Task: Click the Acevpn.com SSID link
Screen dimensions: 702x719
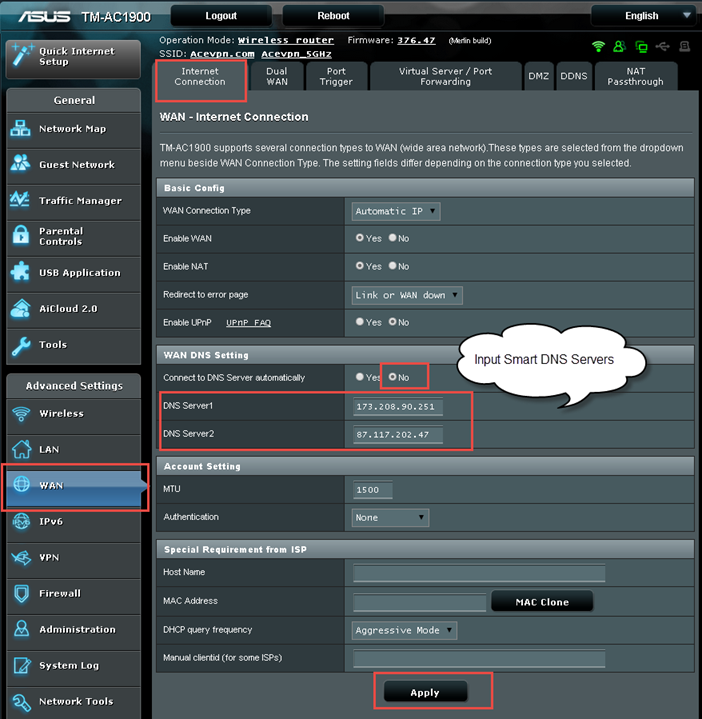Action: click(222, 54)
